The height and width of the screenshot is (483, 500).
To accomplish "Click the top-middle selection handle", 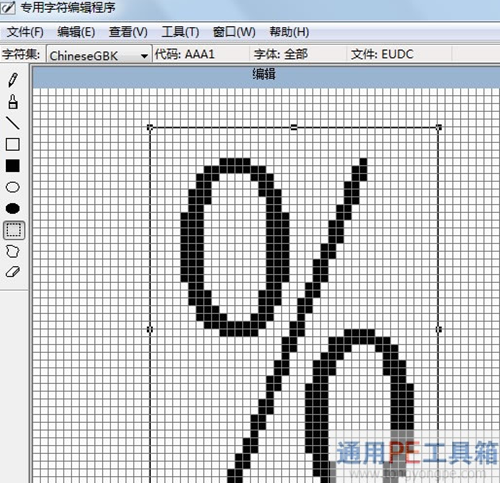I will (294, 127).
